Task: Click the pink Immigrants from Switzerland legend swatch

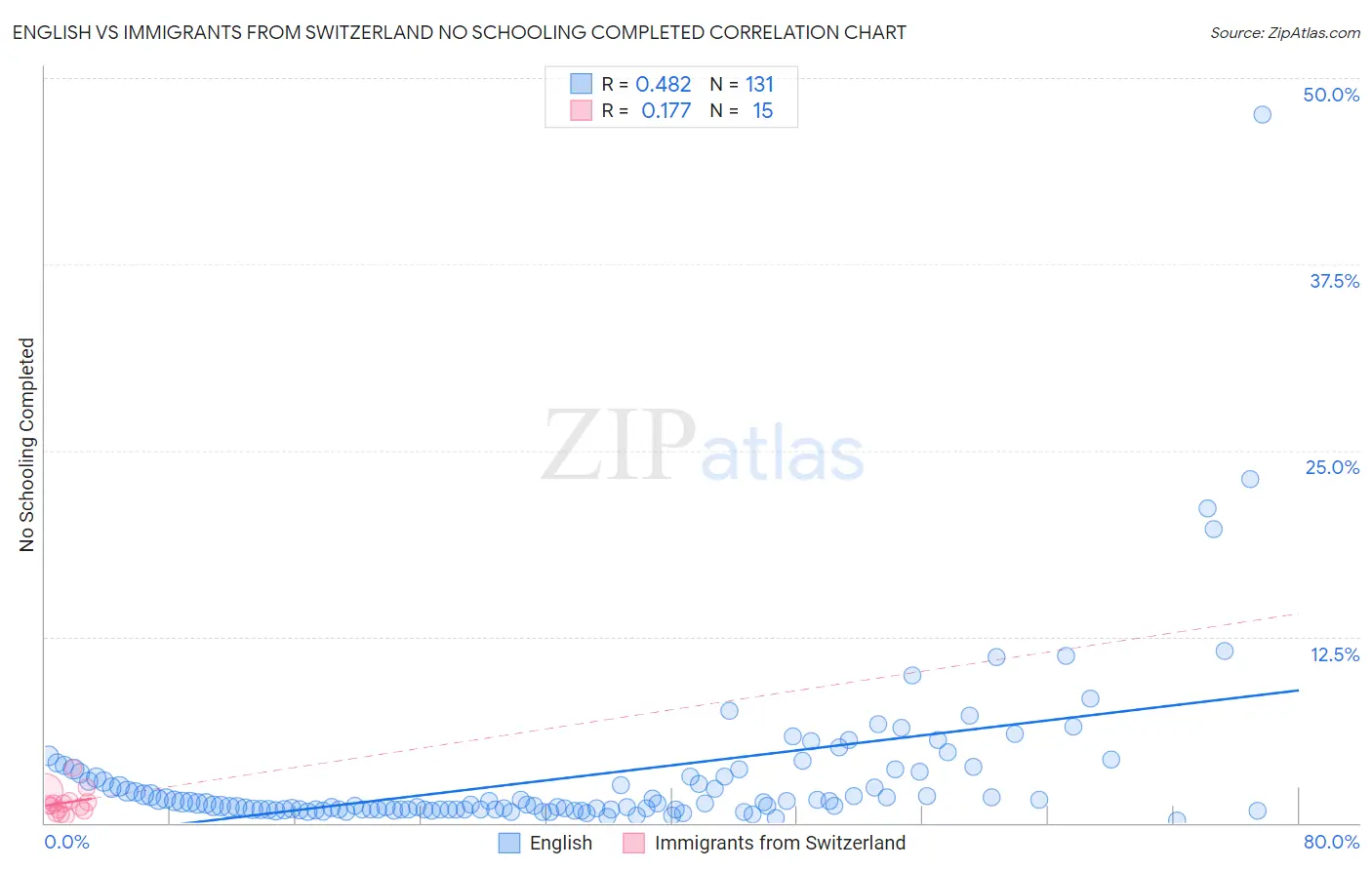Action: coord(634,843)
